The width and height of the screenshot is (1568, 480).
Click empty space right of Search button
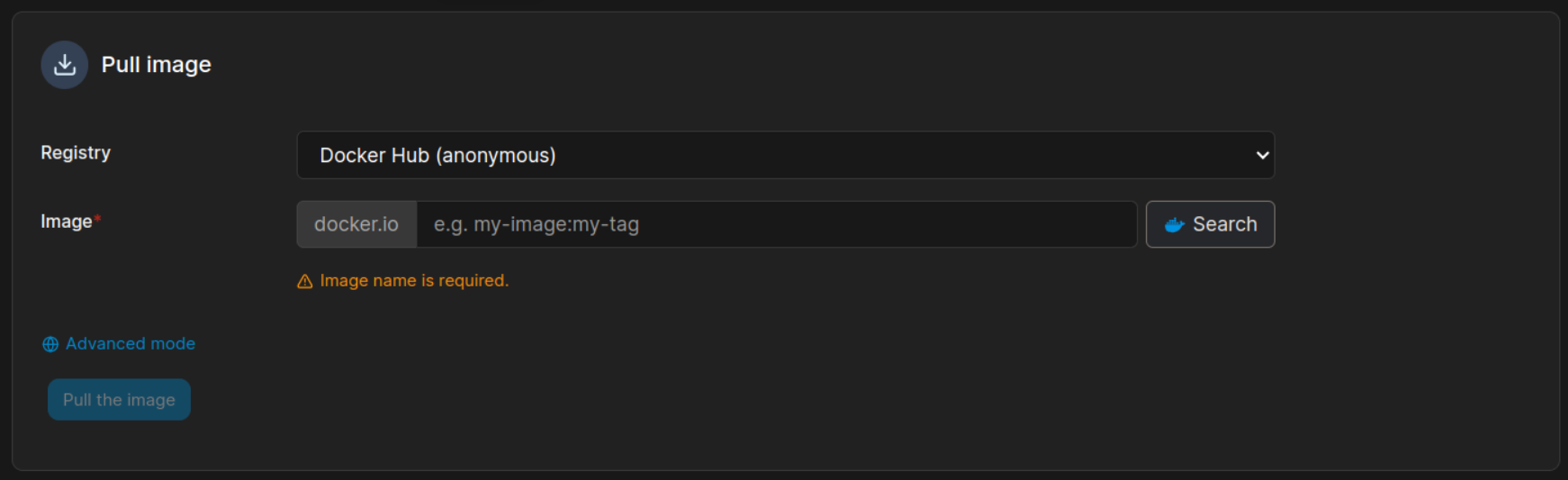click(x=1413, y=224)
